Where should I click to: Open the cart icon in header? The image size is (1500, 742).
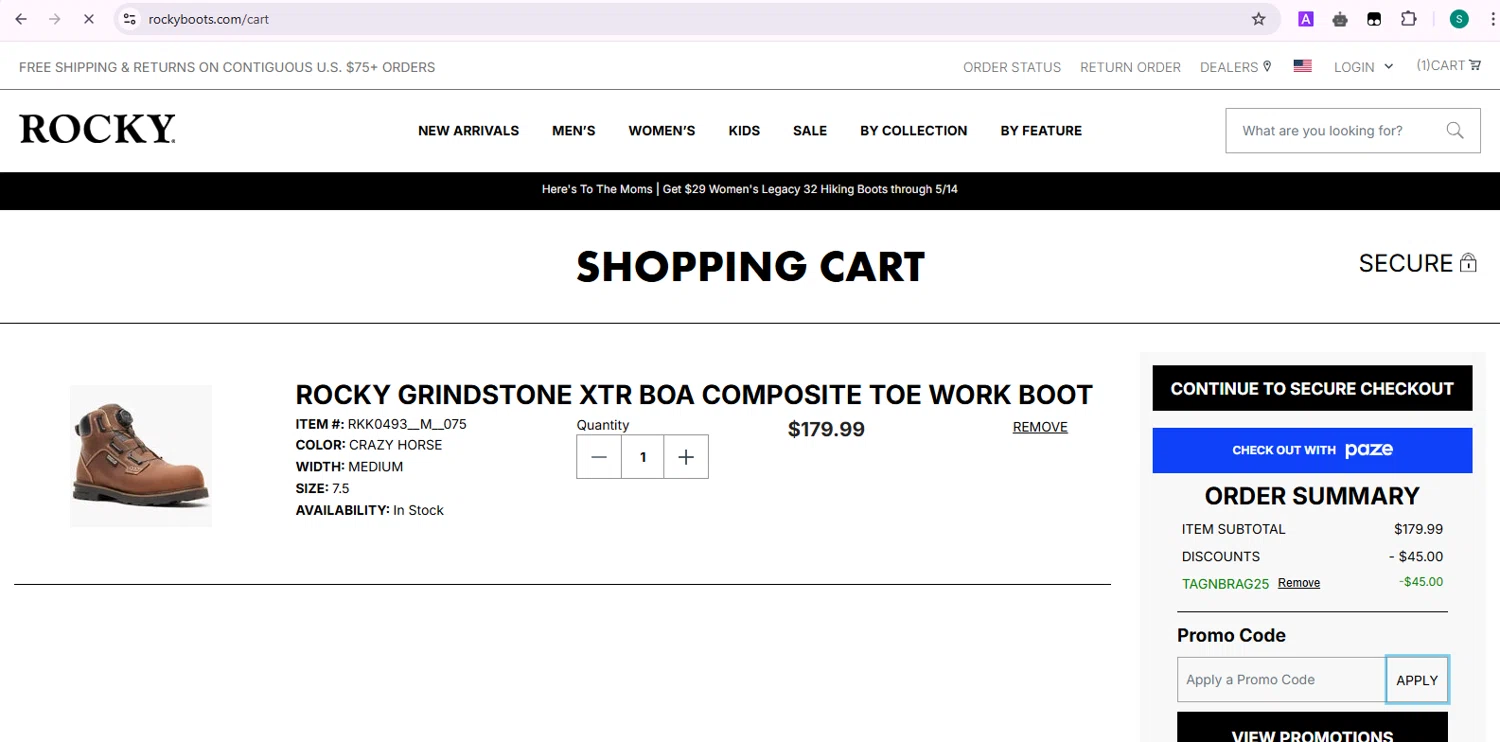click(x=1475, y=66)
